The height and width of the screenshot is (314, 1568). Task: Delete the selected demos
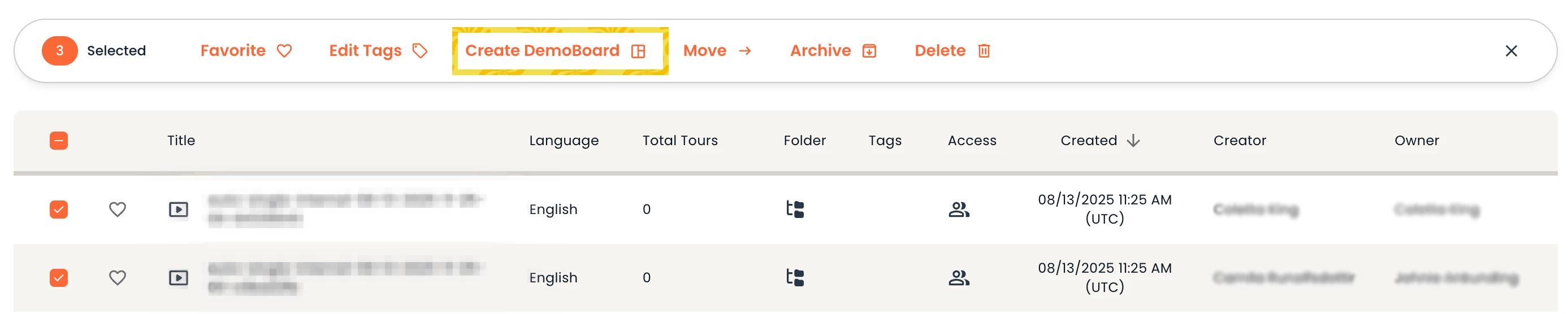pos(952,50)
